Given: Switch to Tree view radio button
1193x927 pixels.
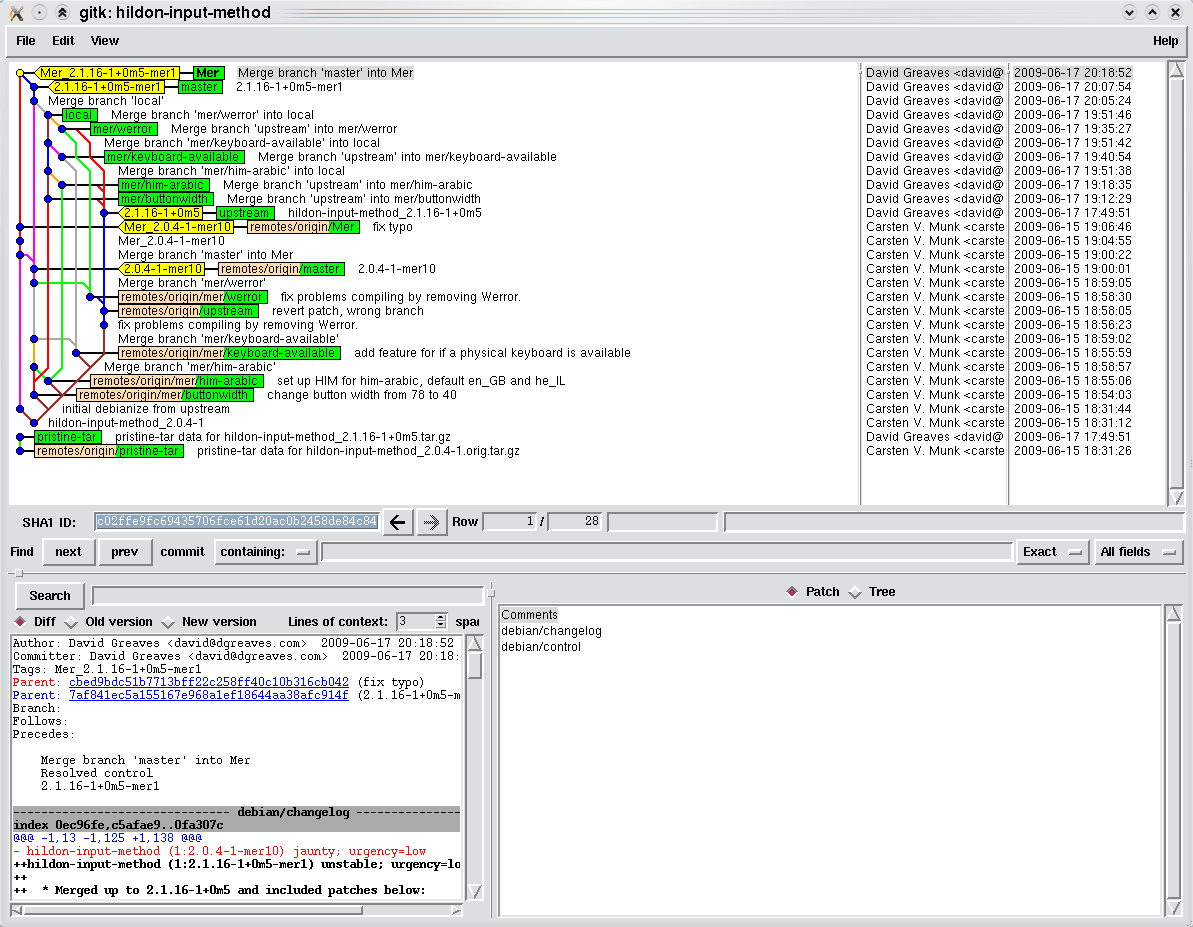Looking at the screenshot, I should [x=855, y=592].
